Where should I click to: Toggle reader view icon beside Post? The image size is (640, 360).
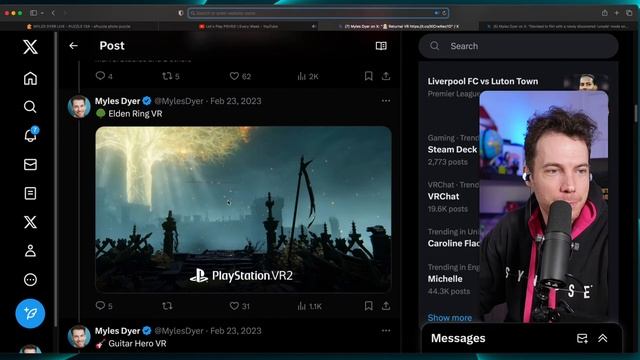(381, 46)
